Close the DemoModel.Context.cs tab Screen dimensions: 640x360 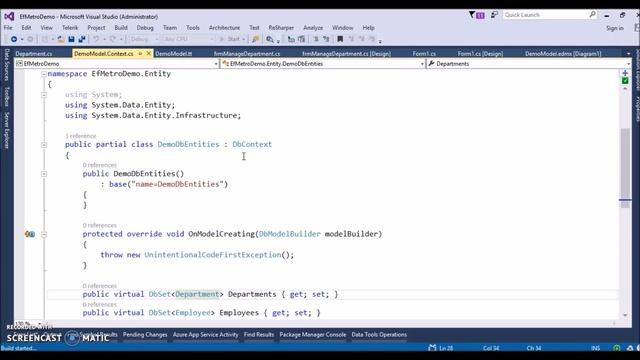pyautogui.click(x=149, y=53)
